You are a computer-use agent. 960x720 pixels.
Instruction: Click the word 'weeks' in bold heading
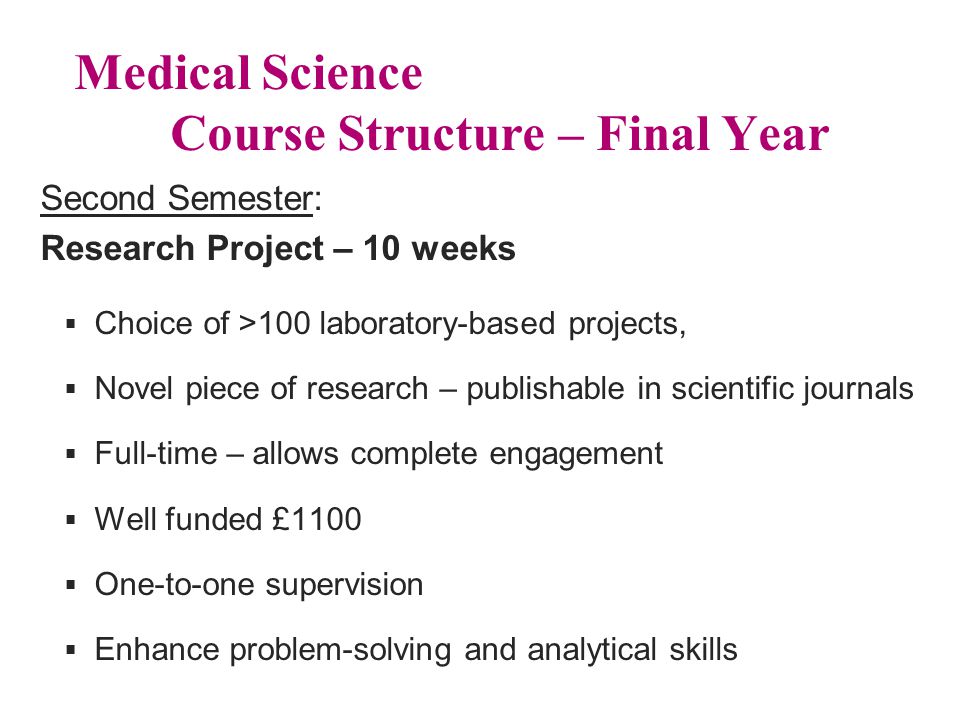point(463,249)
